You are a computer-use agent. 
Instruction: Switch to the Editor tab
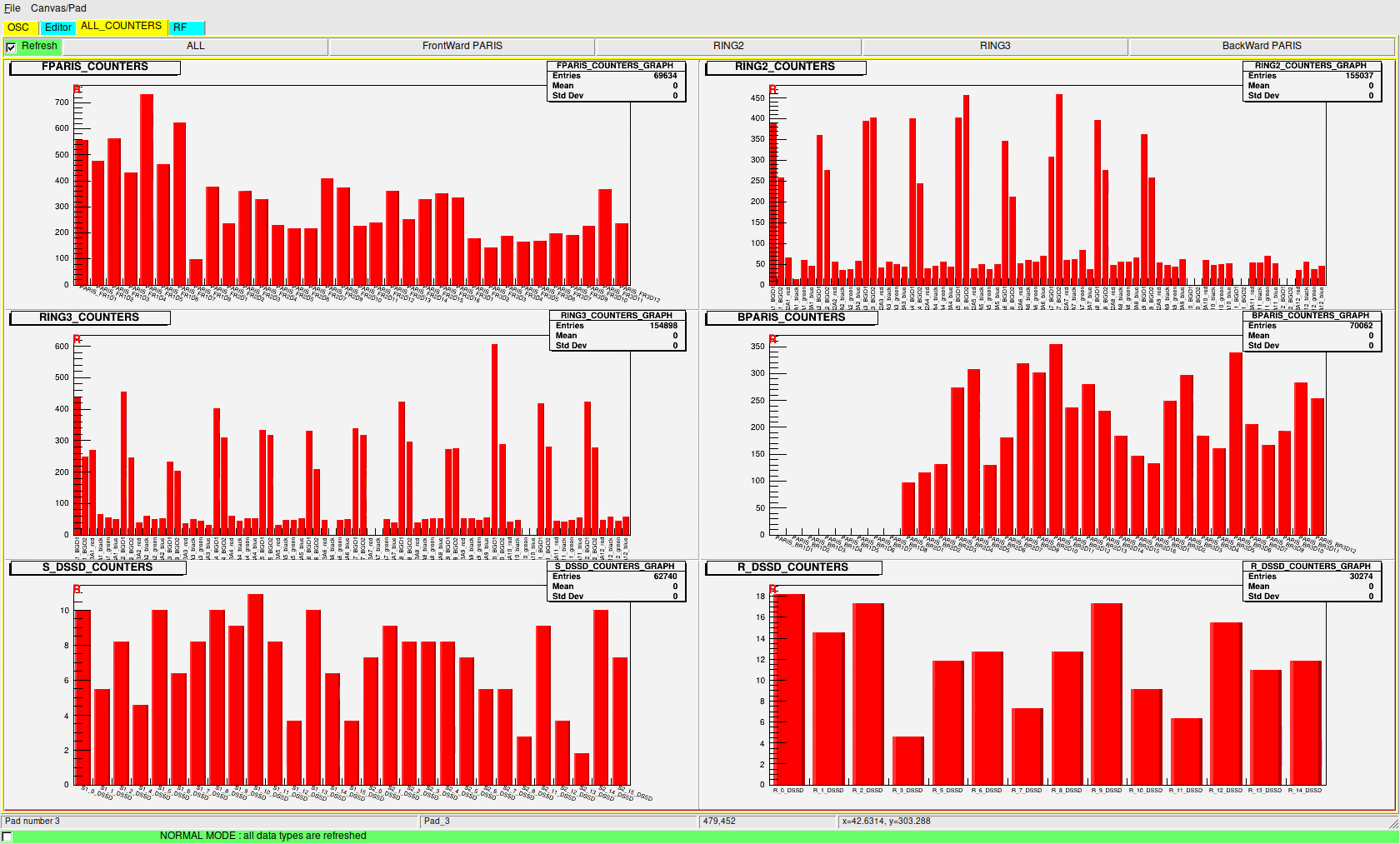point(57,27)
